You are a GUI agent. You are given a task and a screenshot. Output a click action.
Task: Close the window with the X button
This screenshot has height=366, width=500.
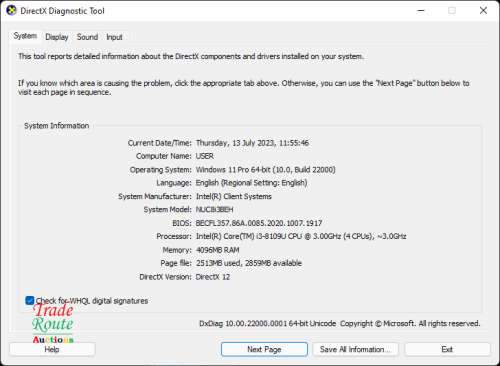tap(483, 11)
